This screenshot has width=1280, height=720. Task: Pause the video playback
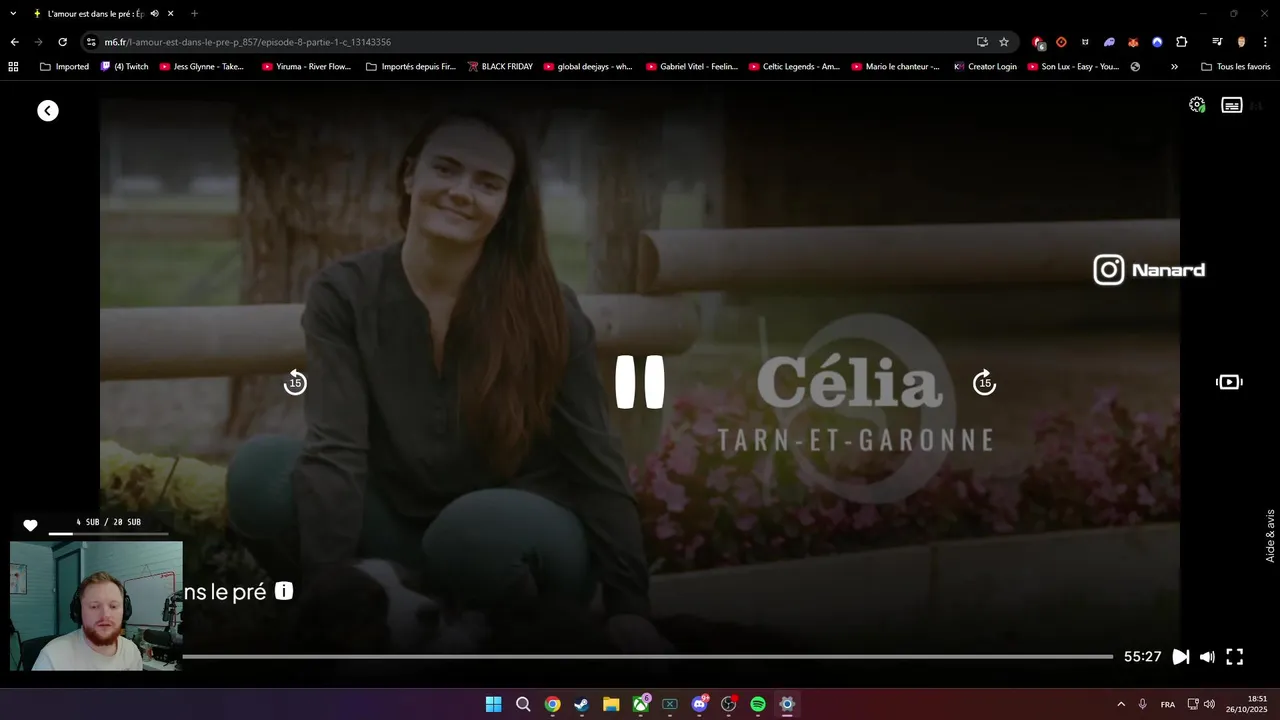click(640, 382)
